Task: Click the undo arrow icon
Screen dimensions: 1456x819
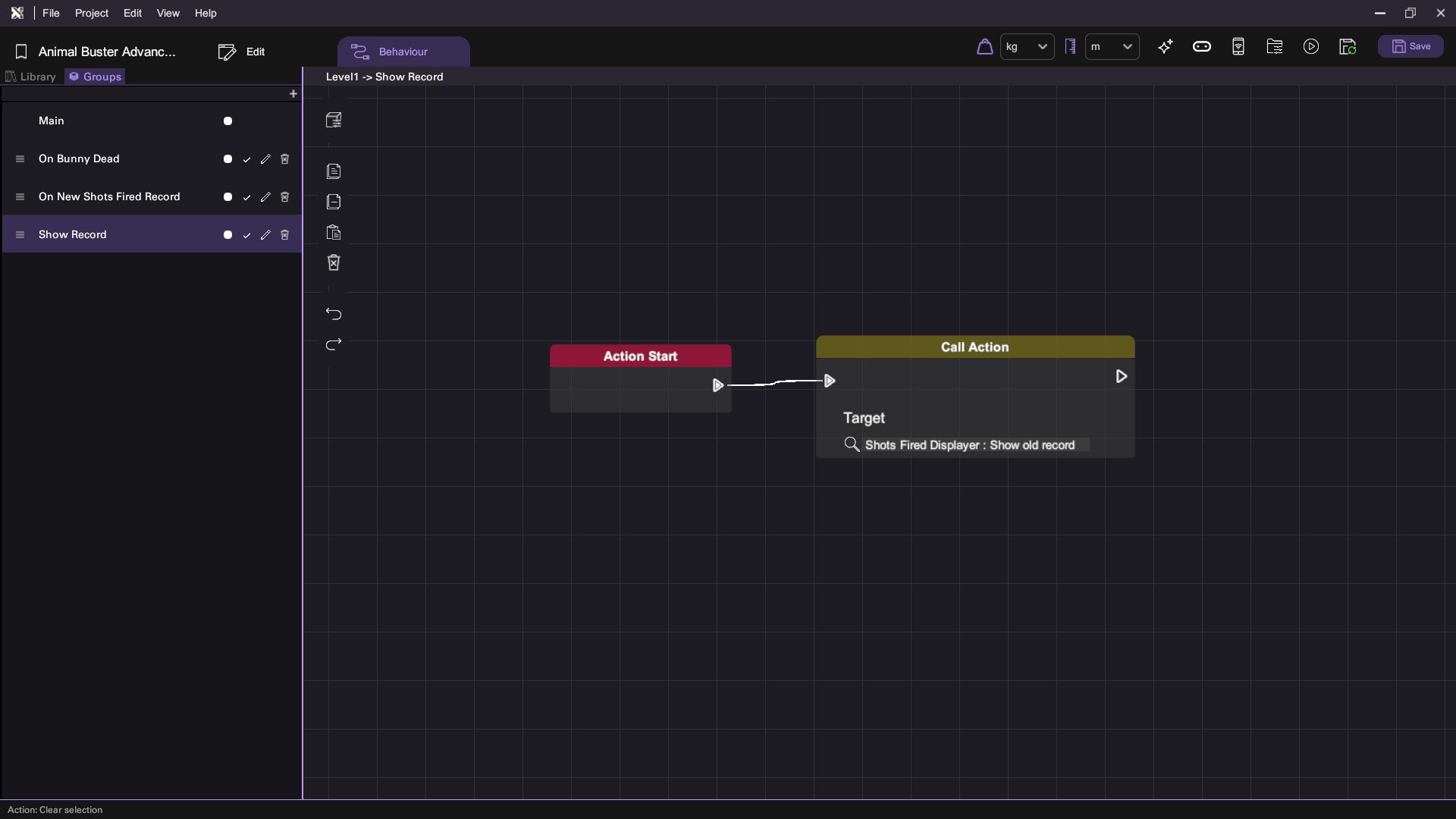Action: coord(334,314)
